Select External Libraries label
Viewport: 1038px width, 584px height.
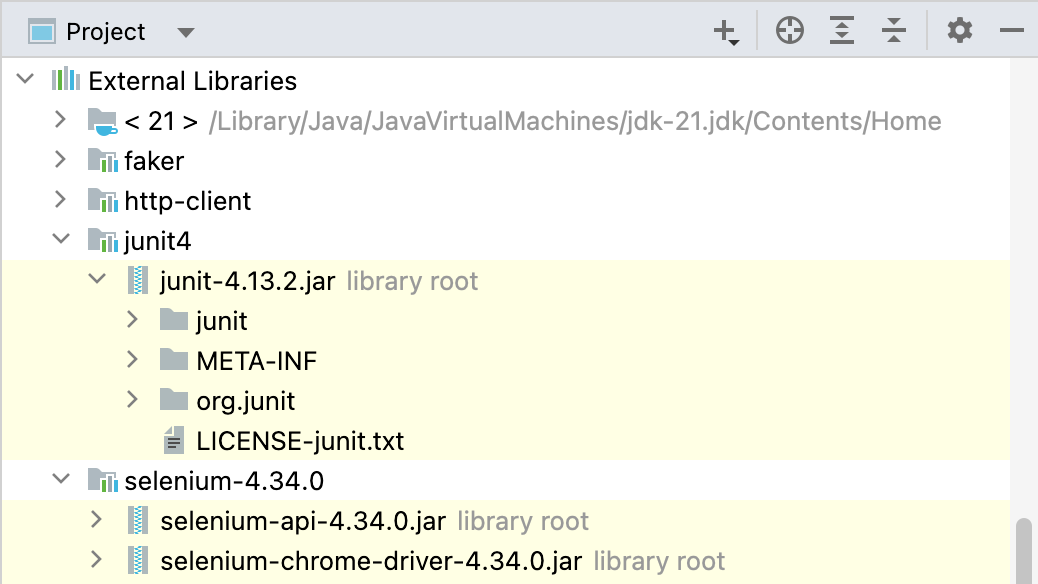(x=193, y=81)
